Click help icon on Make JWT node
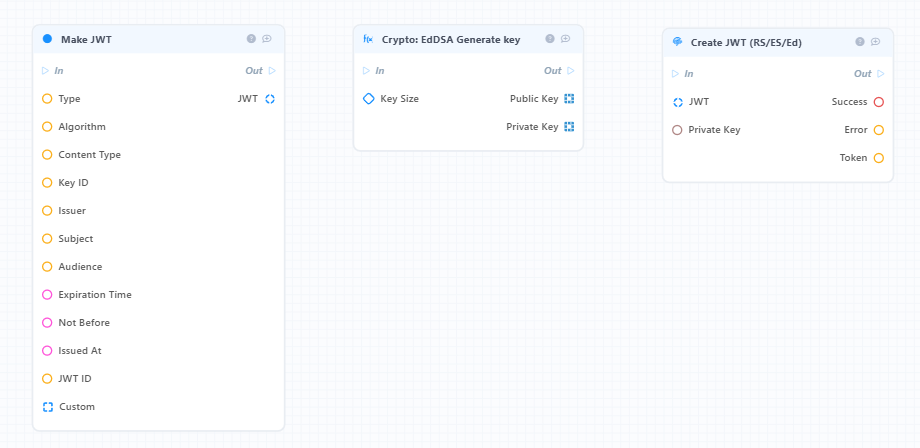This screenshot has width=920, height=448. point(251,39)
